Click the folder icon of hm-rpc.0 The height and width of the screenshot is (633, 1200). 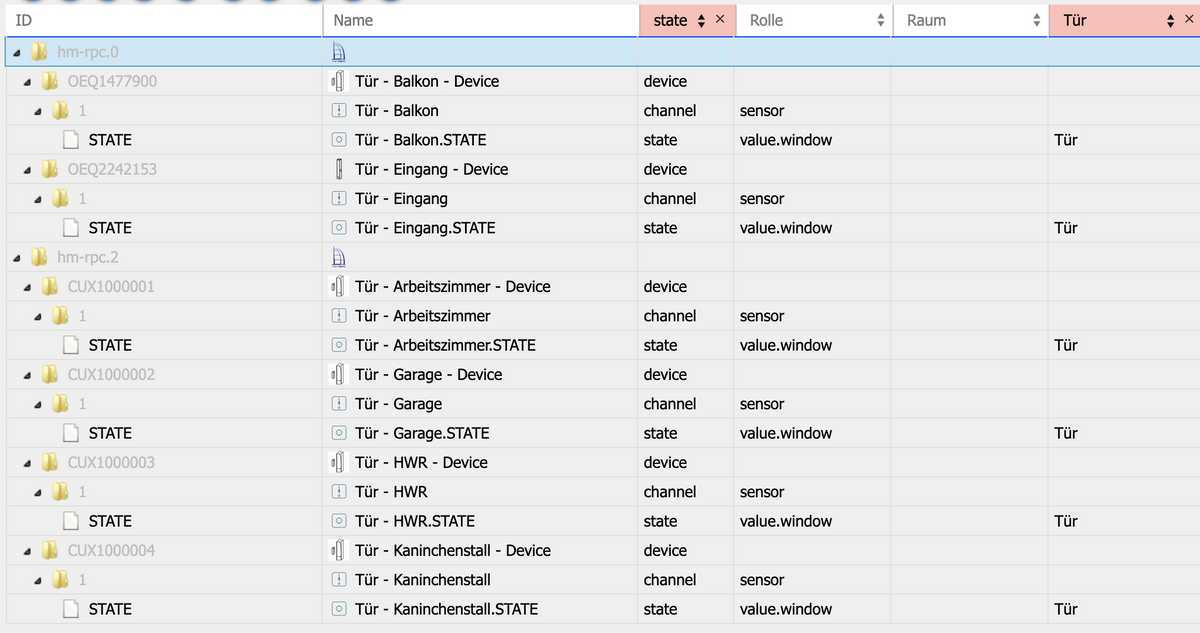[x=39, y=52]
